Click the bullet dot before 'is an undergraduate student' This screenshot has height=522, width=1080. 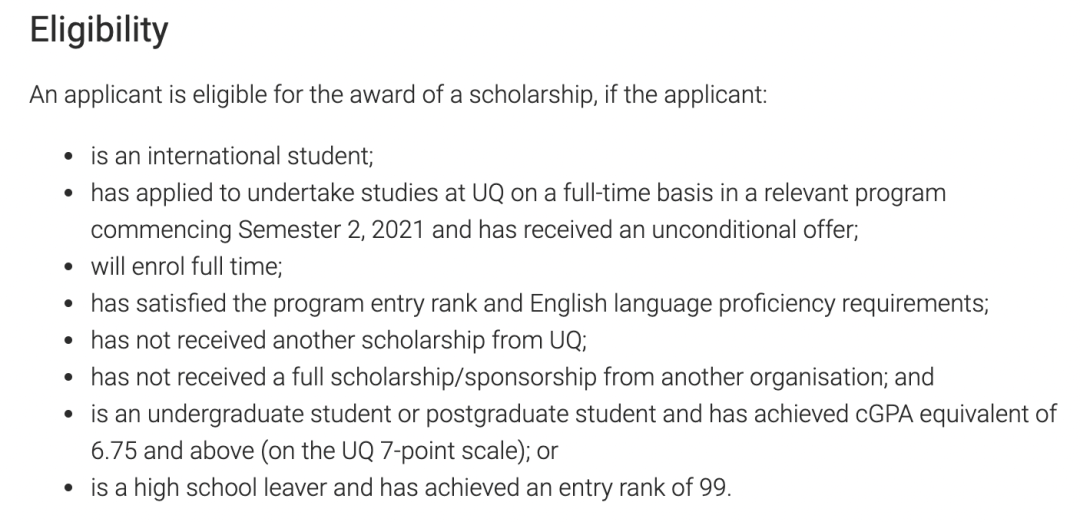68,415
